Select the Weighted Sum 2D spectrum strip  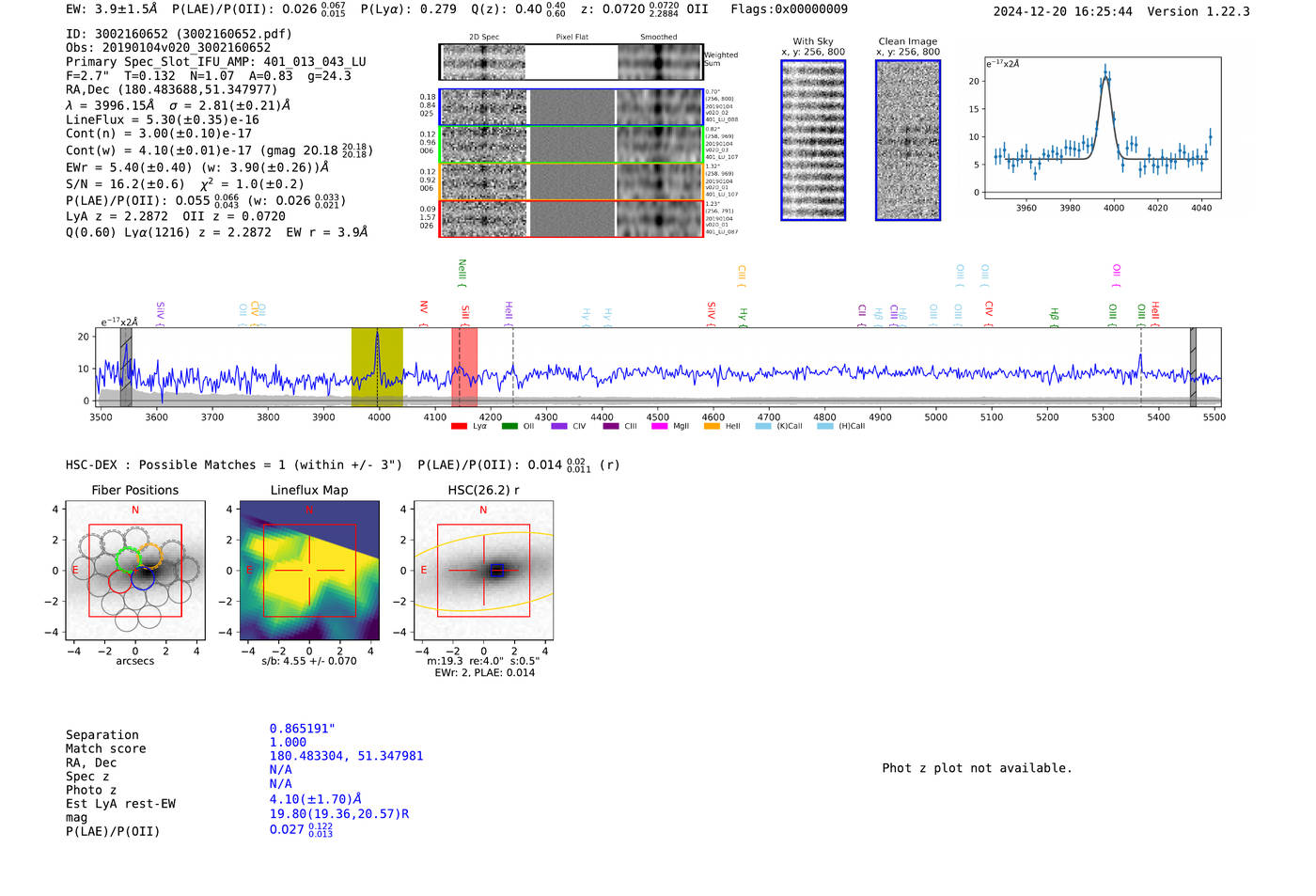click(x=572, y=62)
